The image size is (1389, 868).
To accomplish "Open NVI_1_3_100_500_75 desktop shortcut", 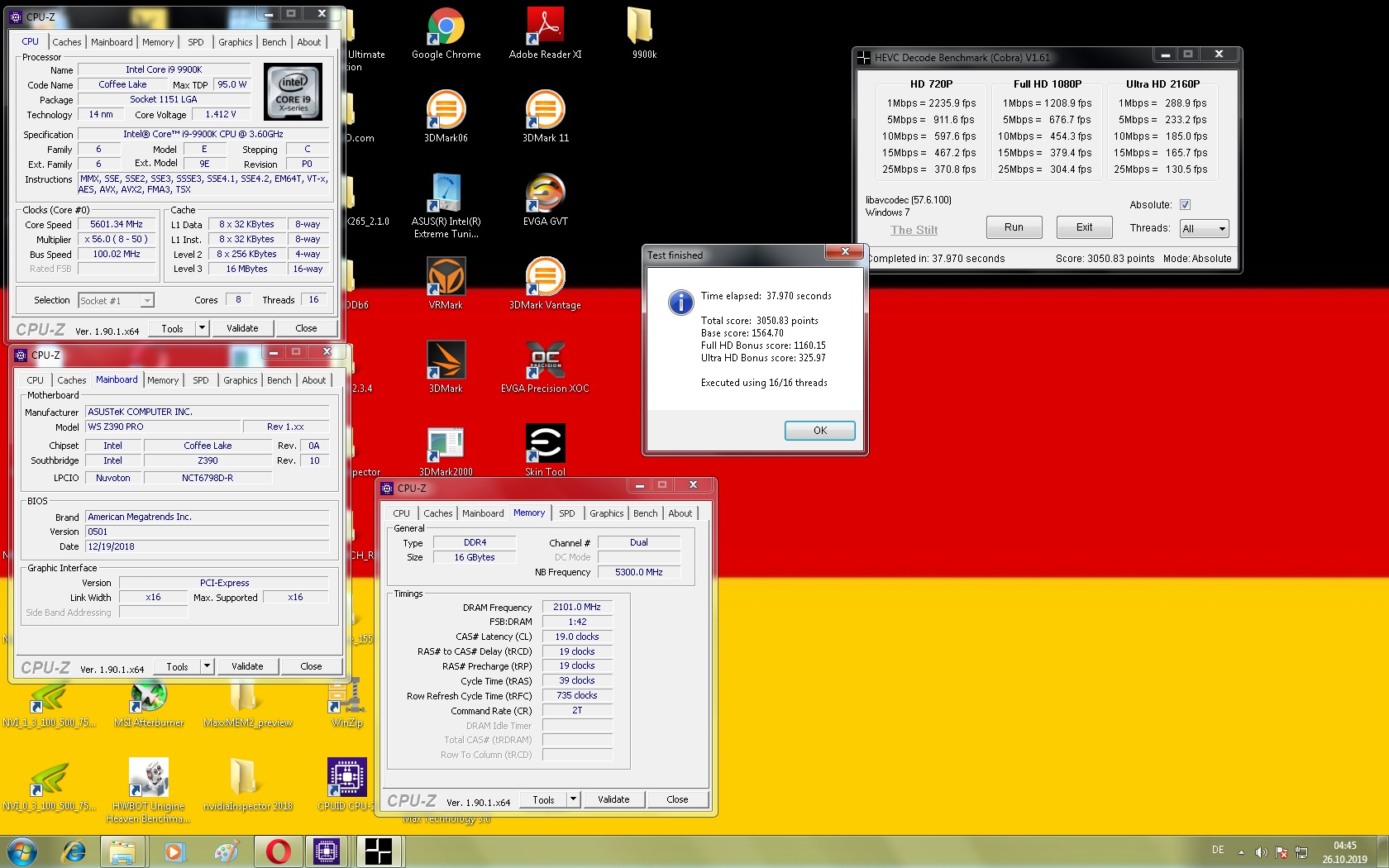I will pyautogui.click(x=50, y=703).
